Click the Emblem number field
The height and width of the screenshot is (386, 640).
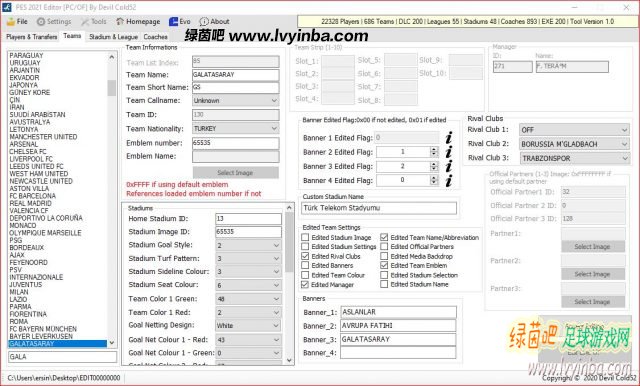pyautogui.click(x=236, y=143)
